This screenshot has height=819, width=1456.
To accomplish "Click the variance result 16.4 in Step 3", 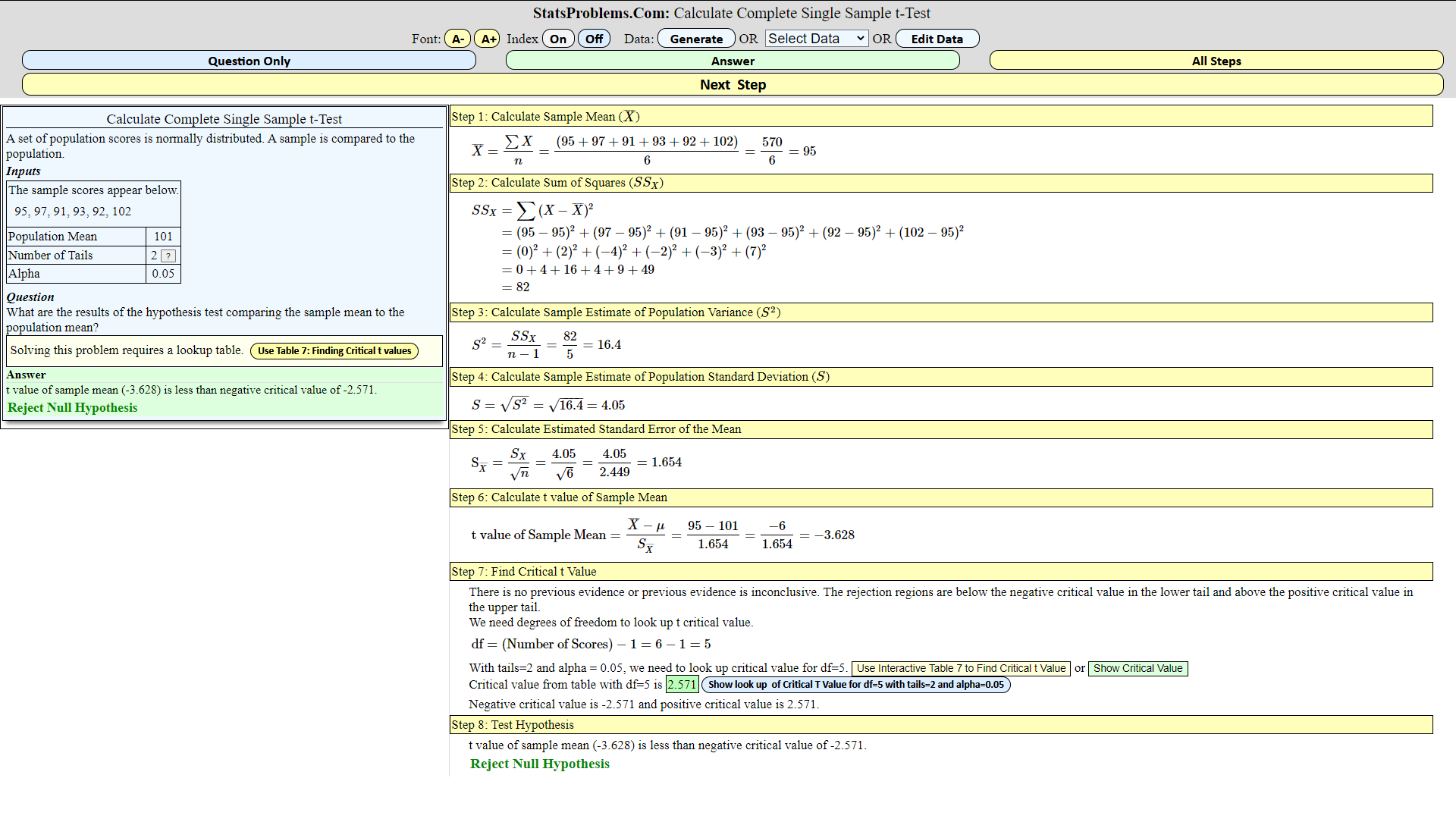I will 609,345.
